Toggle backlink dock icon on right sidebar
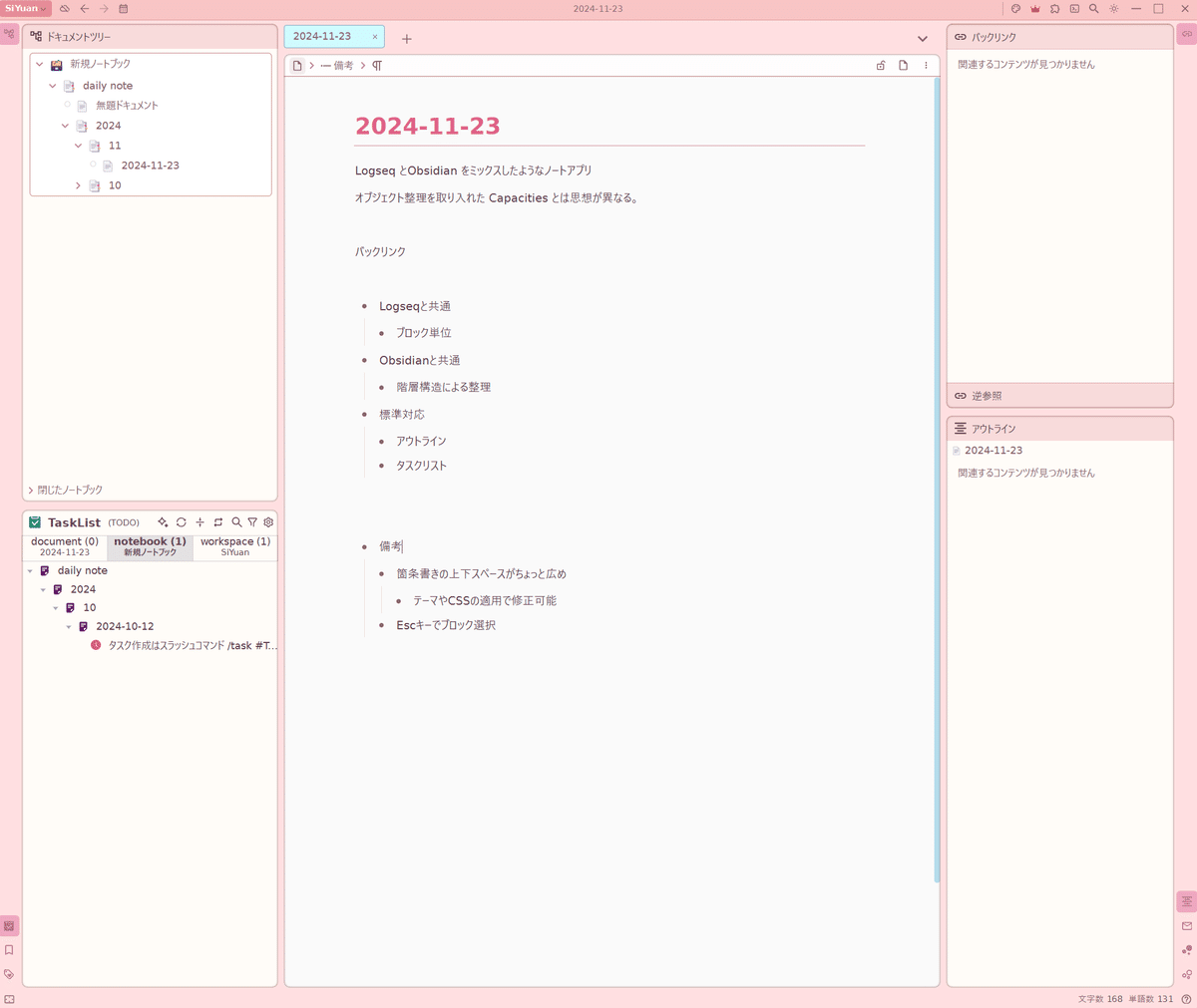 [1187, 34]
